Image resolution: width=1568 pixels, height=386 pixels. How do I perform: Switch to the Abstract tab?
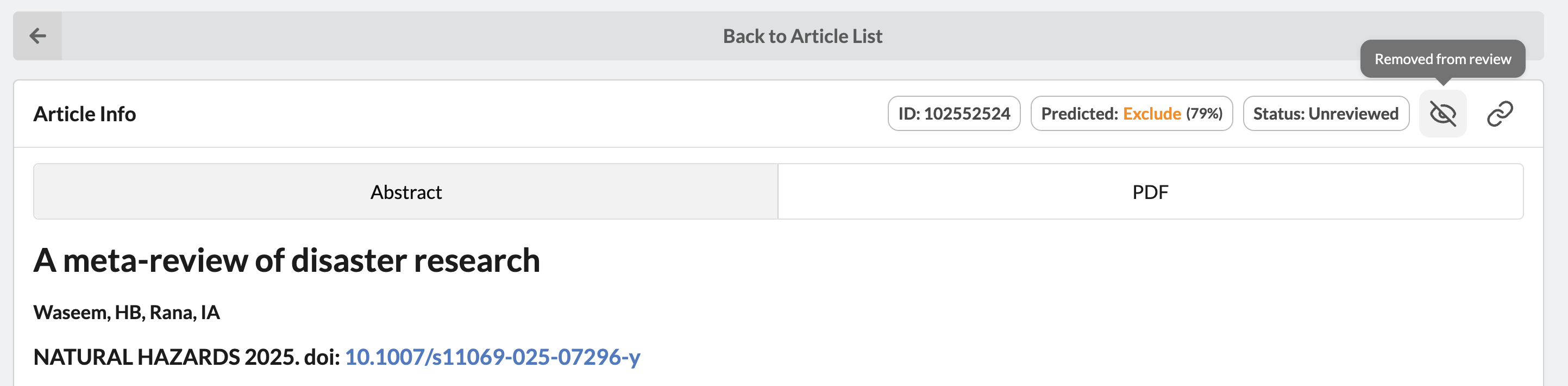(405, 192)
